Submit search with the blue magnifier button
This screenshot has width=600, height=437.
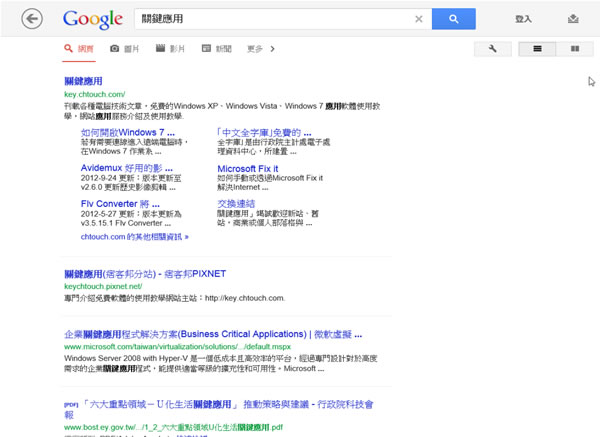click(x=454, y=19)
